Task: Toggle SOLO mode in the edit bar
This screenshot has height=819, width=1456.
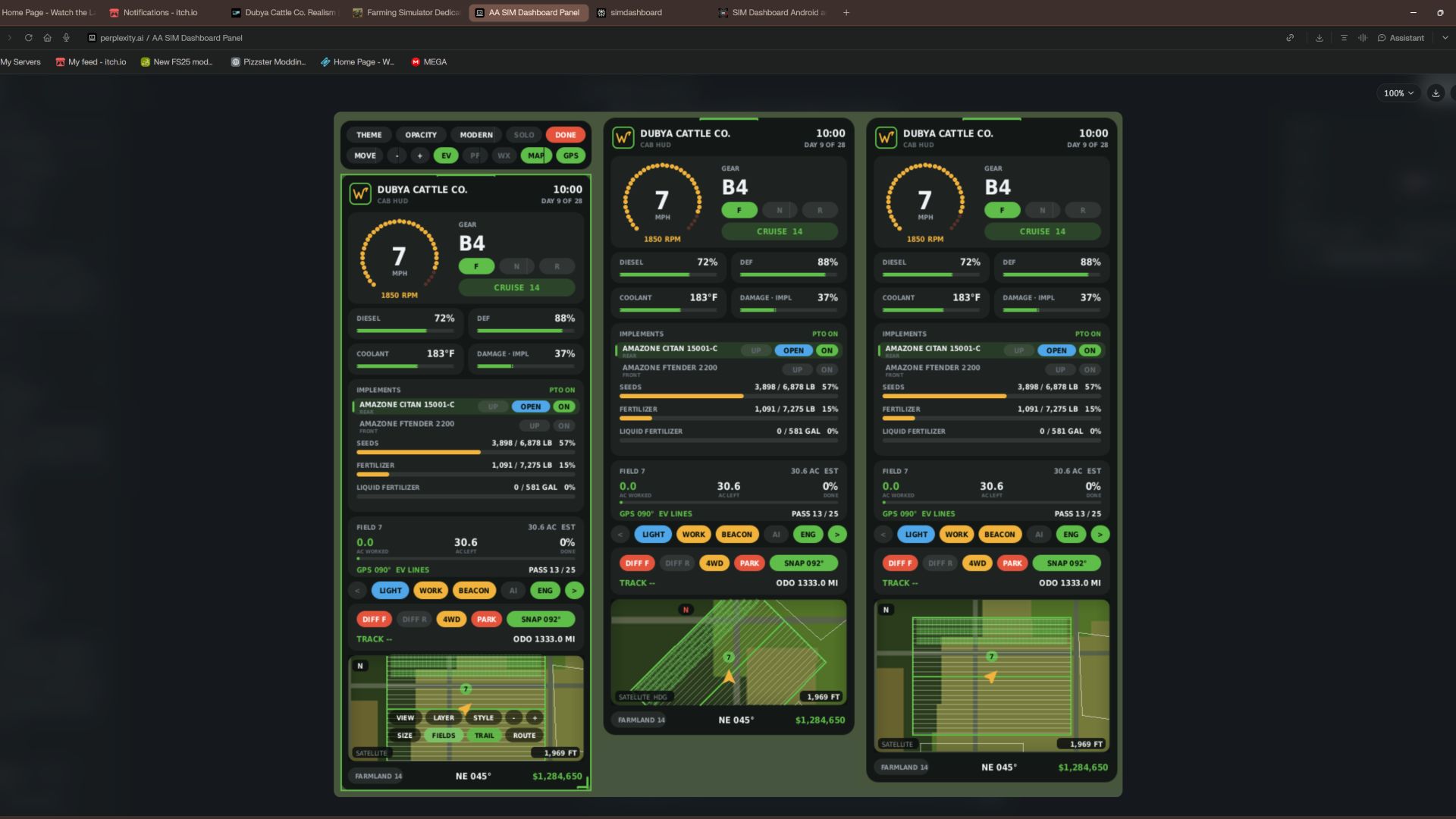Action: 524,135
